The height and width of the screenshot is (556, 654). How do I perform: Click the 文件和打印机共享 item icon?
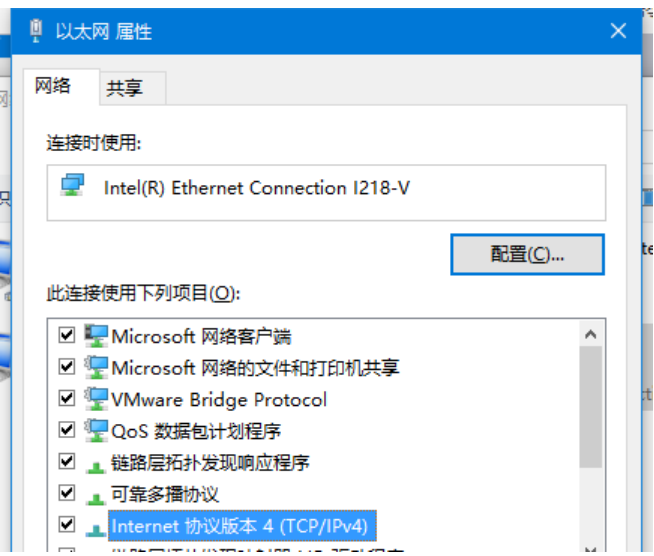[96, 367]
